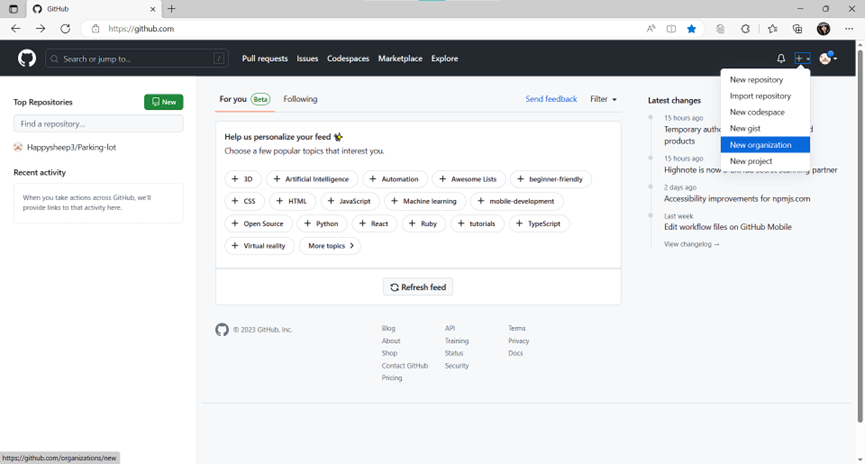
Task: Reload the page with refresh icon
Action: pyautogui.click(x=65, y=28)
